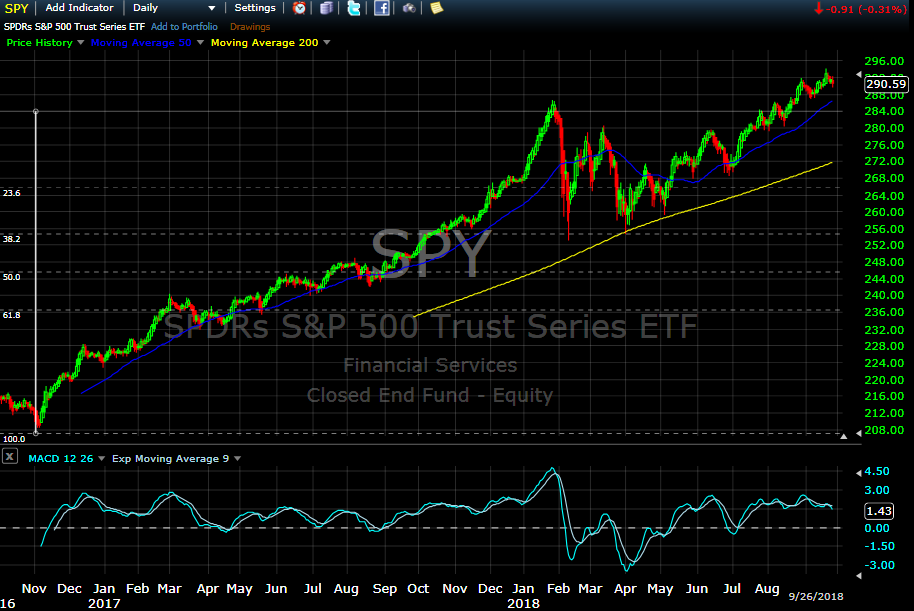Expand Moving Average 200 options arrow
The width and height of the screenshot is (914, 611).
tap(327, 43)
